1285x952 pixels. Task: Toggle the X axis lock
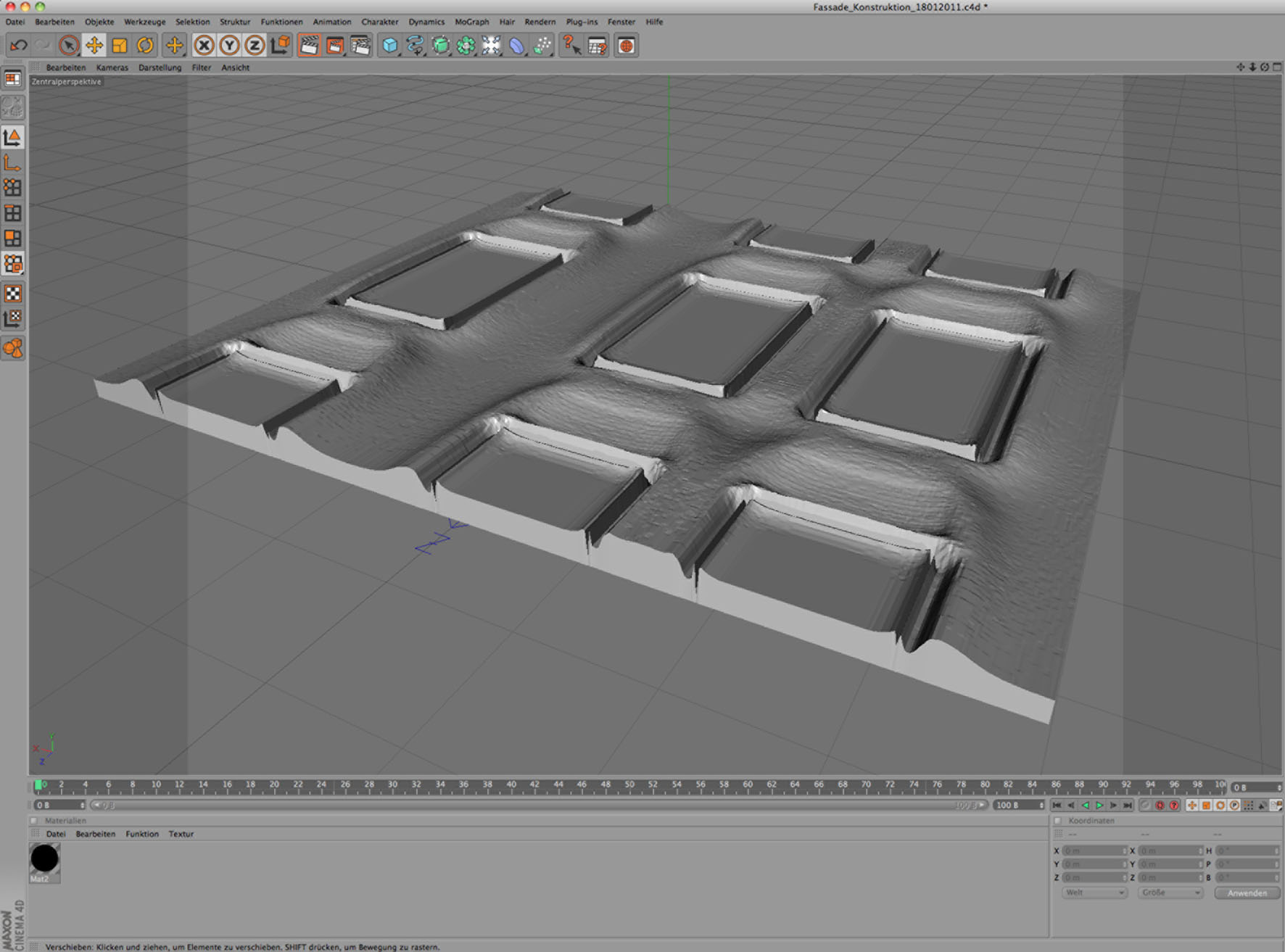pyautogui.click(x=204, y=46)
